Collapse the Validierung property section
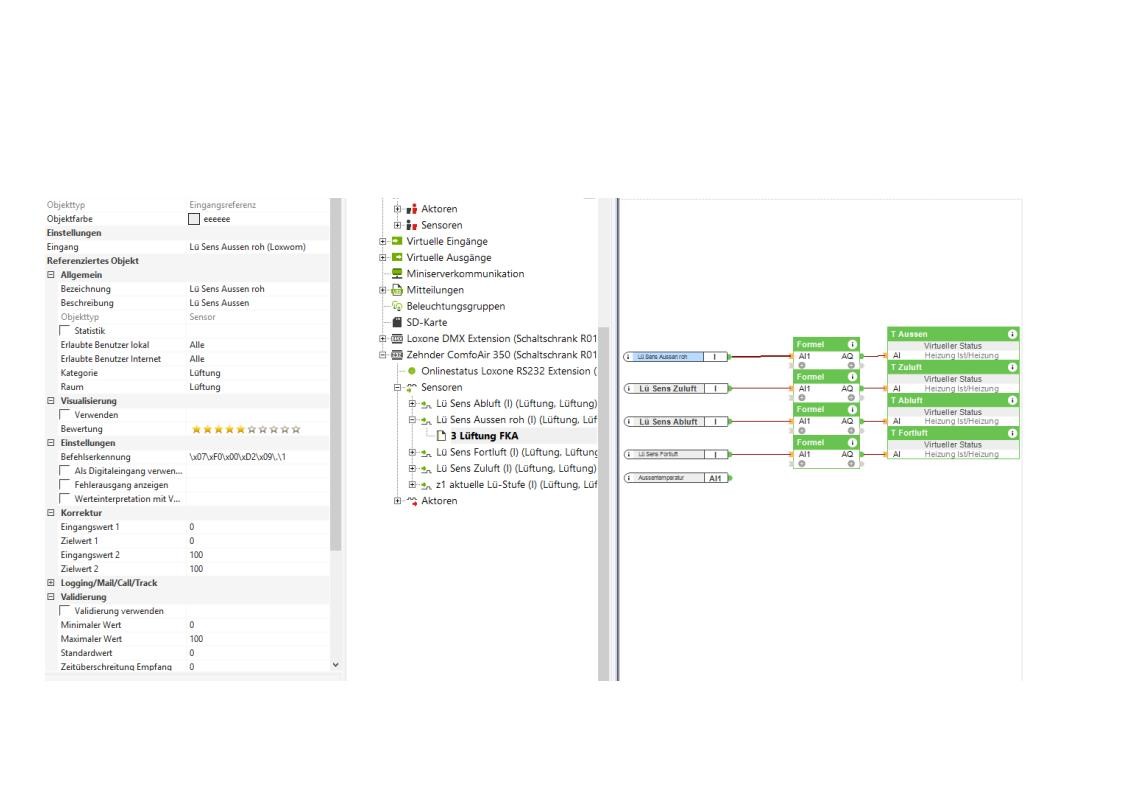1122x793 pixels. 51,597
